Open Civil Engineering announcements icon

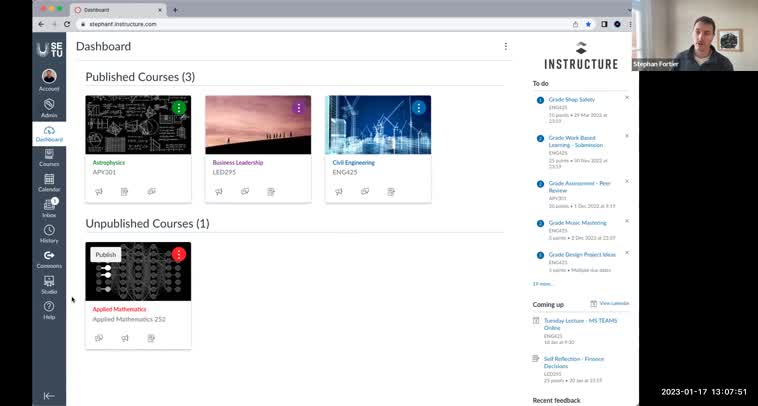pyautogui.click(x=338, y=191)
